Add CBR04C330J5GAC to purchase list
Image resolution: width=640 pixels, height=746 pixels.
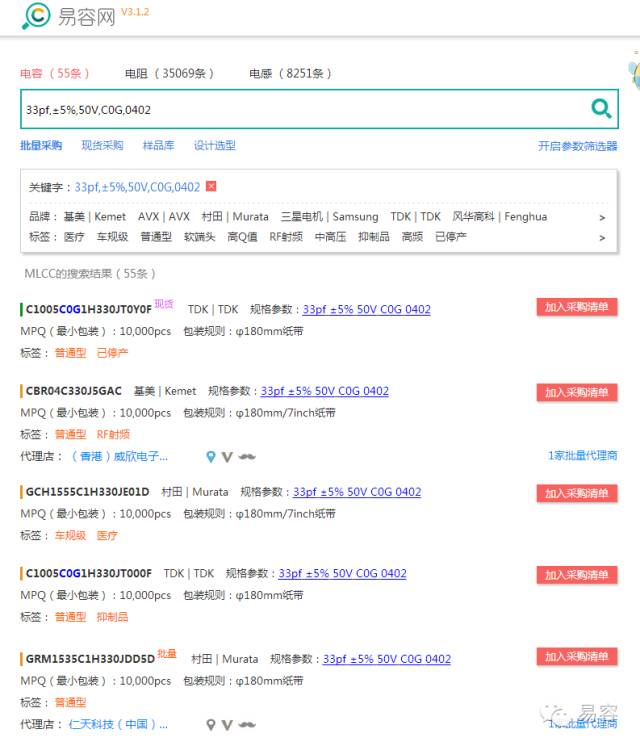point(577,393)
